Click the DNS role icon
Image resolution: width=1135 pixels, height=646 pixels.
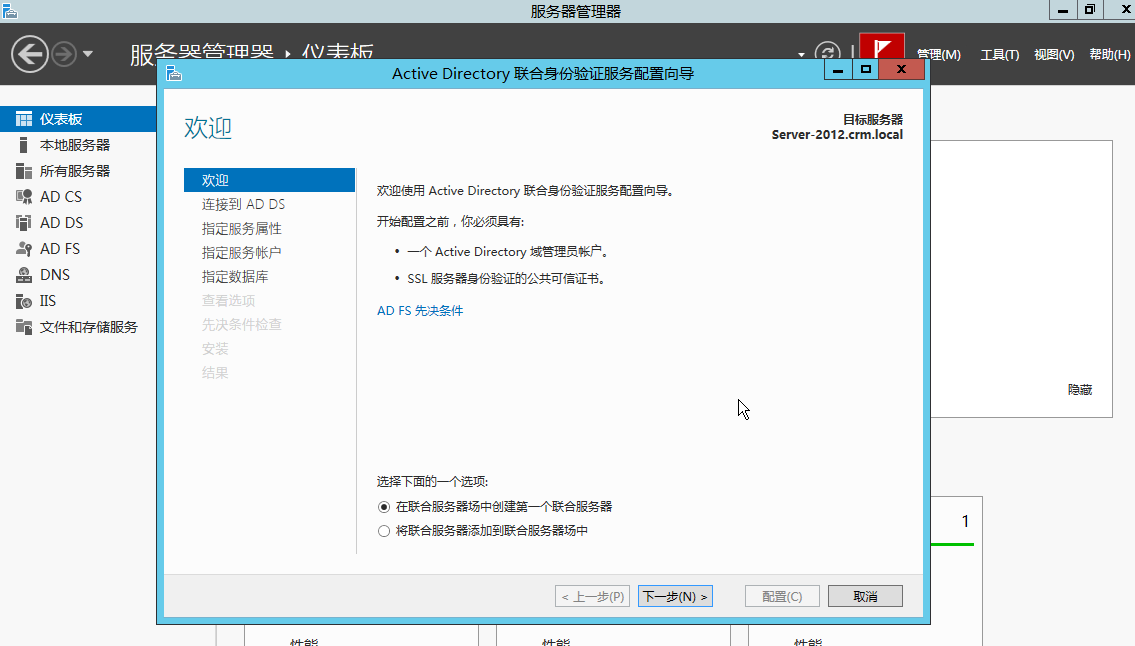(24, 275)
